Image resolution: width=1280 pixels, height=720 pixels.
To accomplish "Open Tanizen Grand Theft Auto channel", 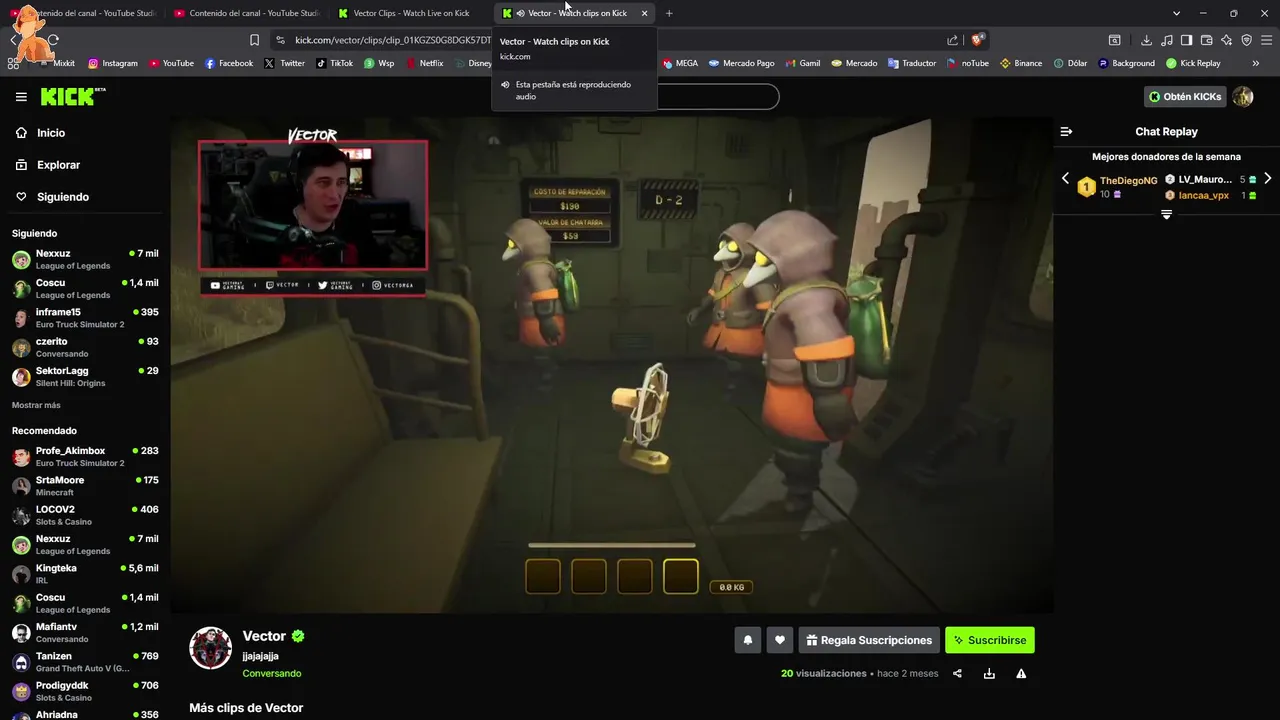I will (85, 662).
